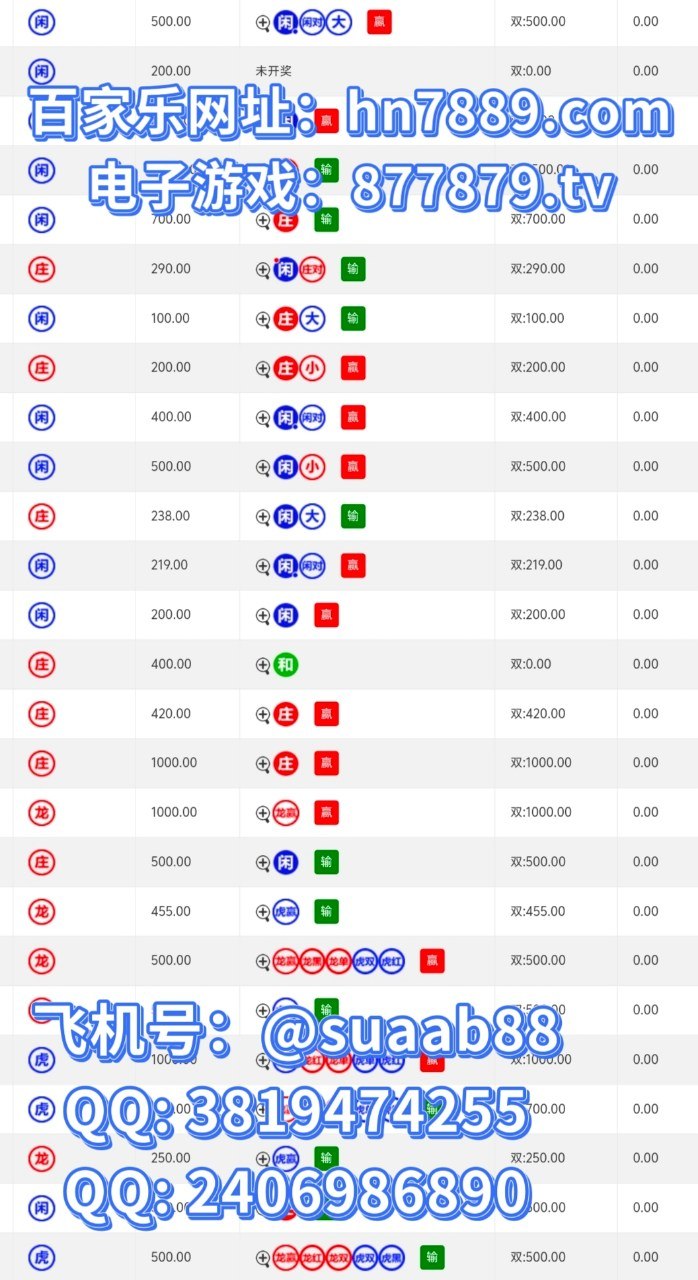Image resolution: width=698 pixels, height=1280 pixels.
Task: Open the magnifier in the 455.00 row
Action: (263, 912)
